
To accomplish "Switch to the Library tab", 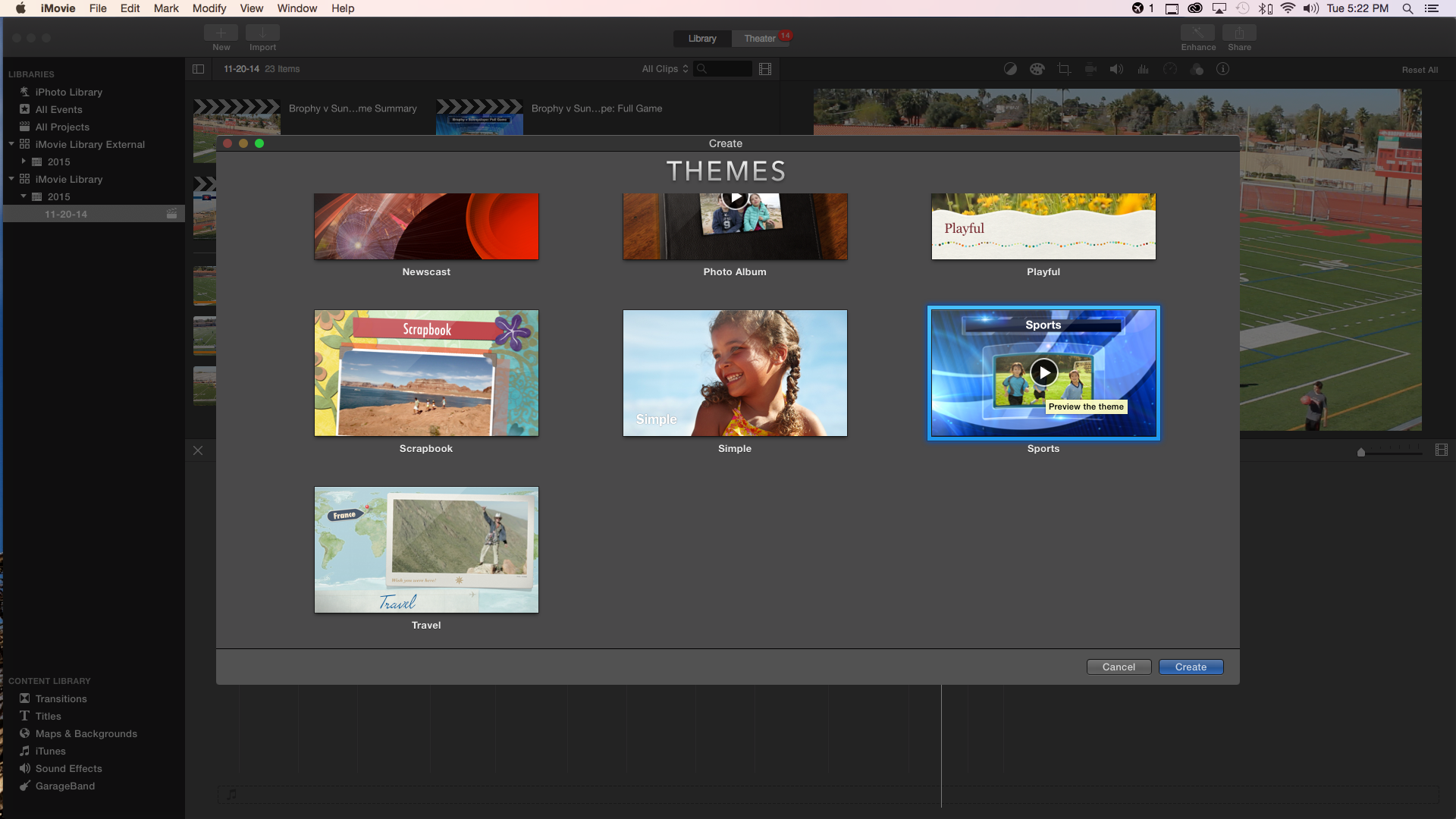I will [702, 39].
